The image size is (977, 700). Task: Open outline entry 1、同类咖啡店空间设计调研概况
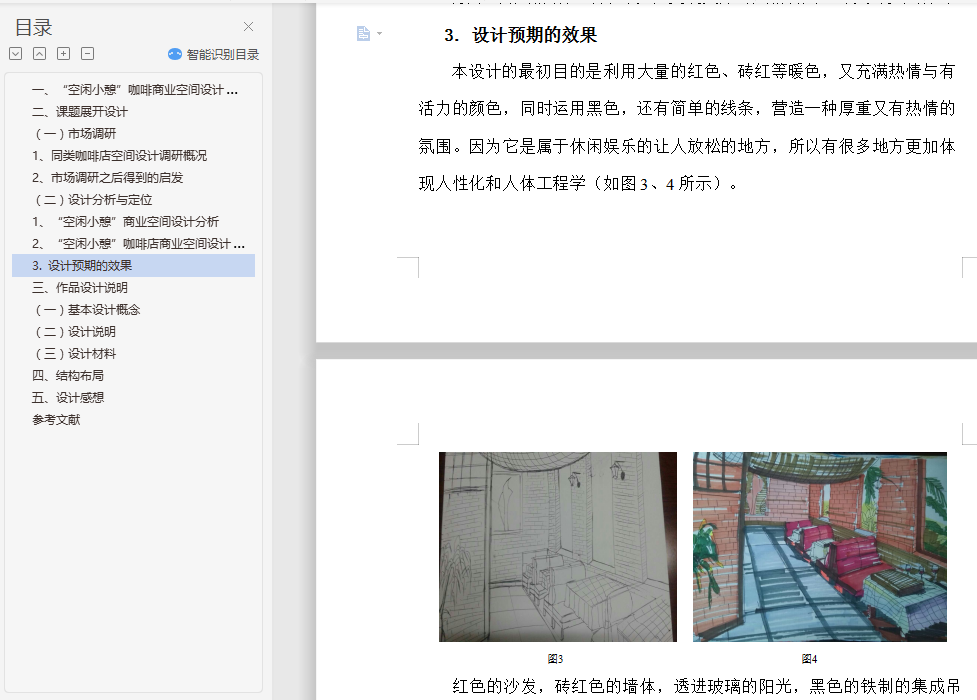tap(119, 155)
